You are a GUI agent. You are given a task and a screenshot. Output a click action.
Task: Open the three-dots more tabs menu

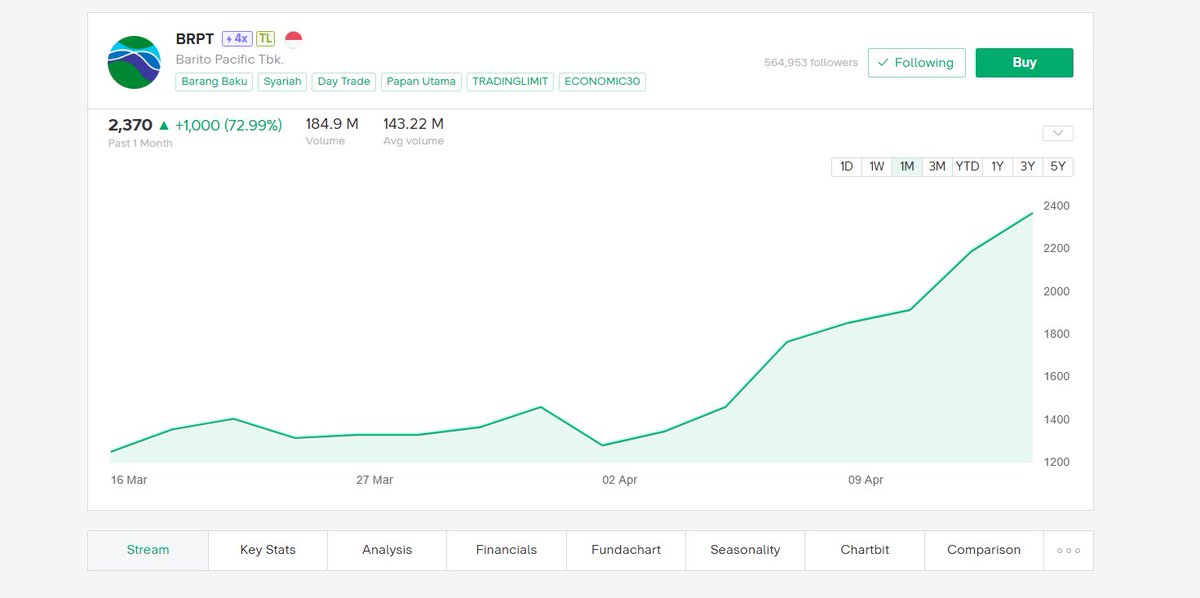[x=1068, y=550]
